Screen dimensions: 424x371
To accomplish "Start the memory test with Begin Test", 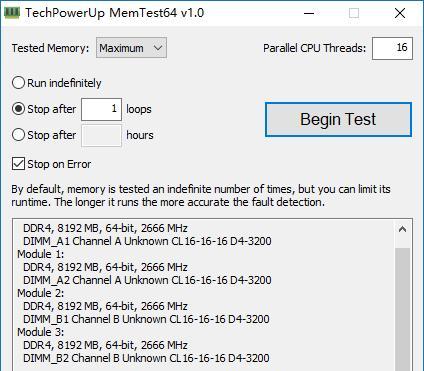I will pyautogui.click(x=338, y=119).
